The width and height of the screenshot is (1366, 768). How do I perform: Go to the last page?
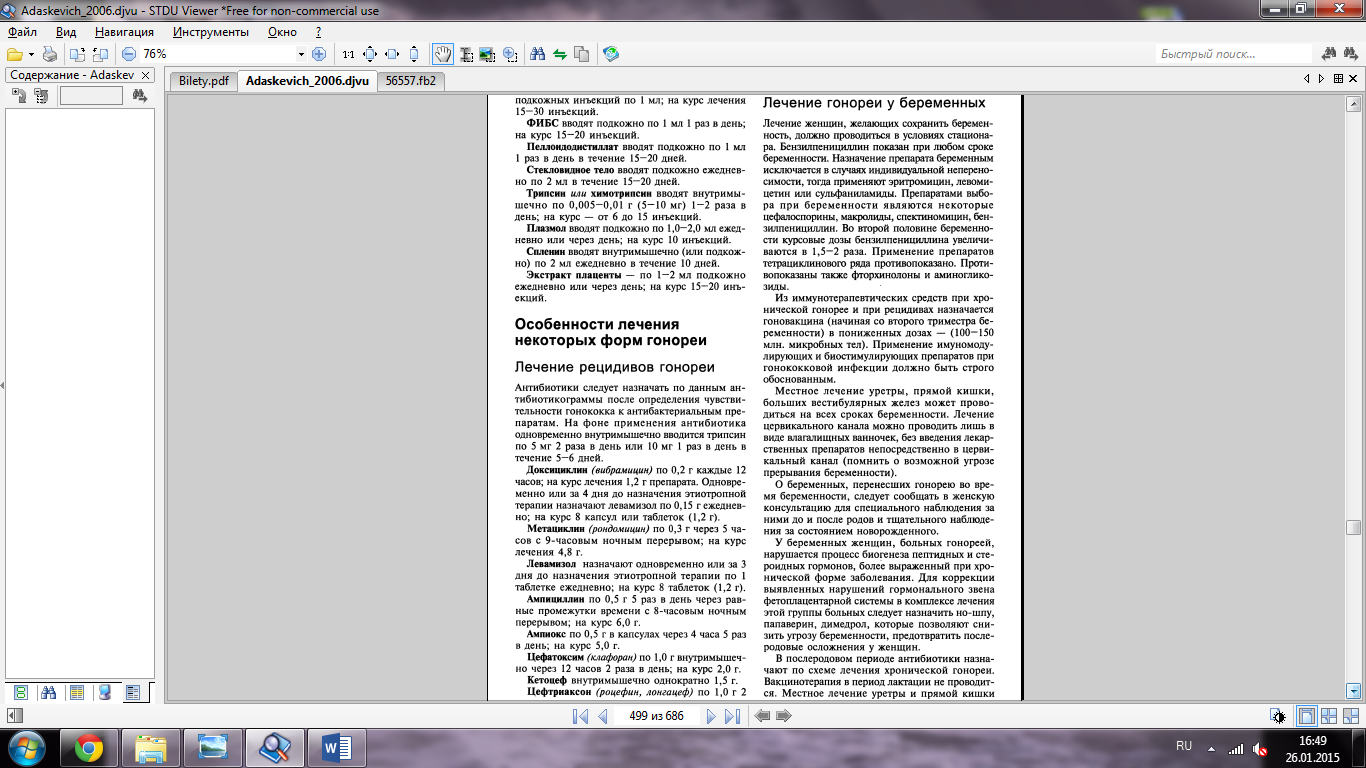pos(732,716)
